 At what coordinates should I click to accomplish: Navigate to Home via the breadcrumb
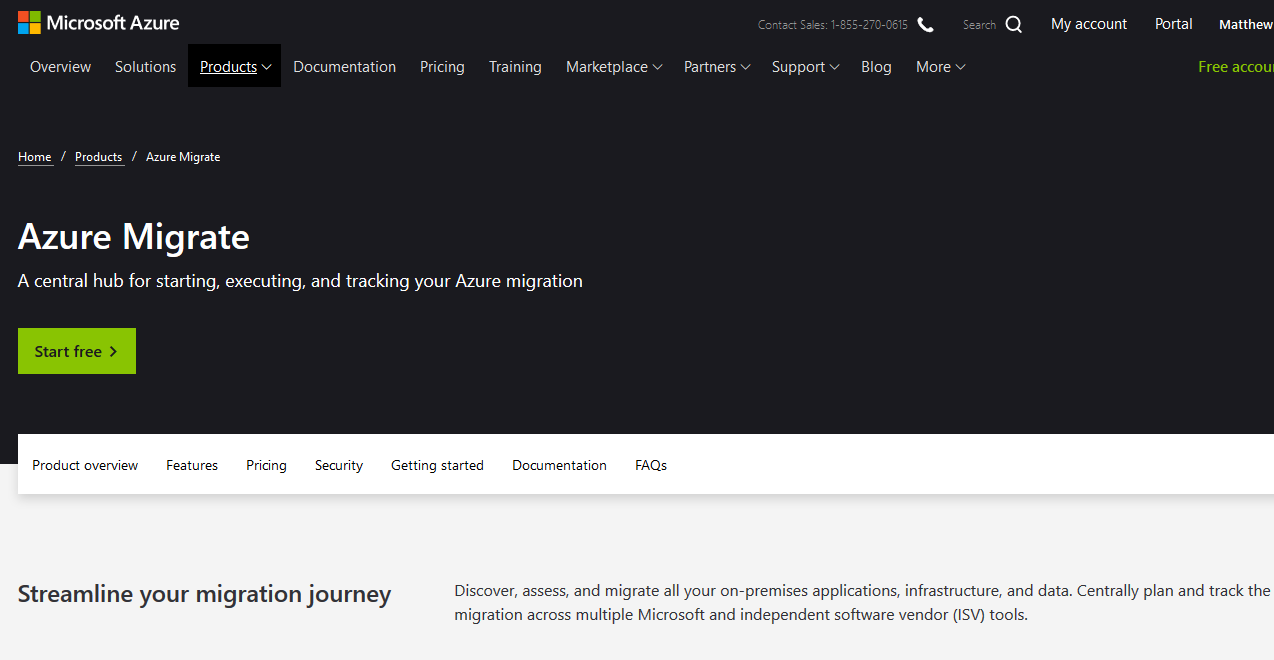click(x=34, y=156)
